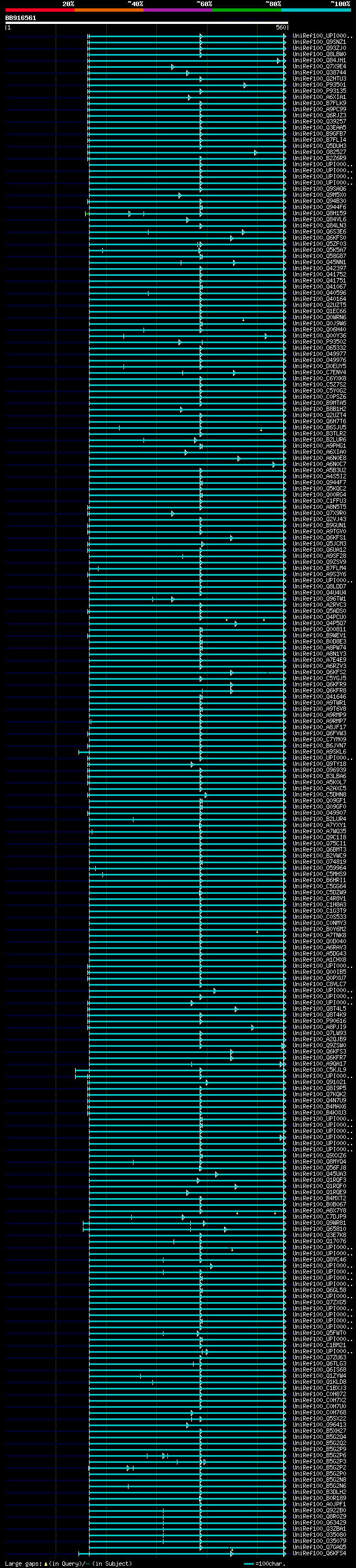Viewport: 356px width, 1568px height.
Task: Click subject label UniRef100_A2AXC5
Action: coord(319,788)
